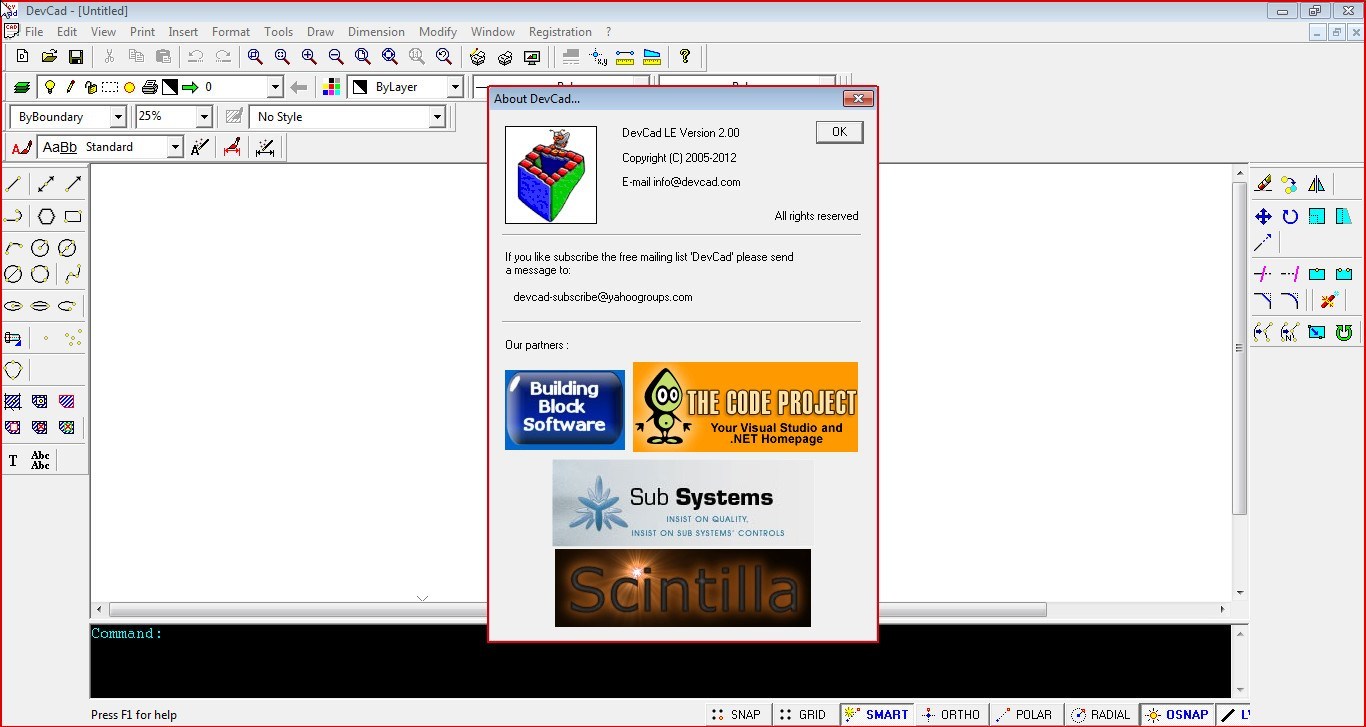Open the ByLayer color dropdown
Viewport: 1366px width, 727px height.
pyautogui.click(x=455, y=87)
